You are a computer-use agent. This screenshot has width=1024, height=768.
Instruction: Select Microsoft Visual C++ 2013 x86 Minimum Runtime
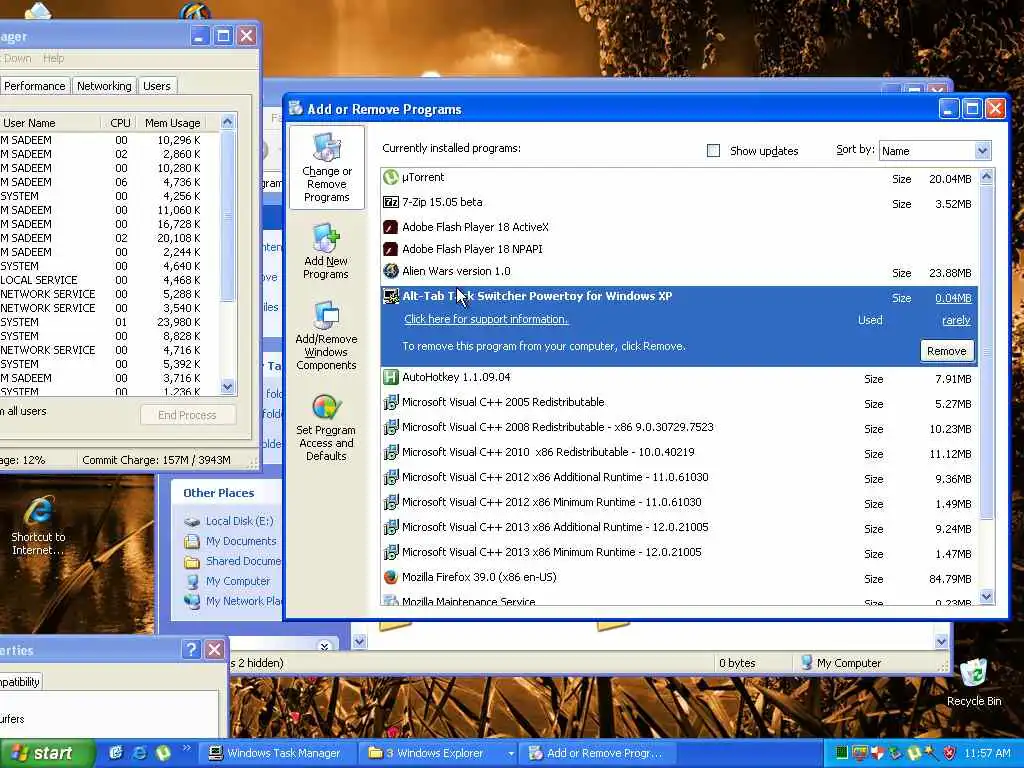[x=679, y=552]
